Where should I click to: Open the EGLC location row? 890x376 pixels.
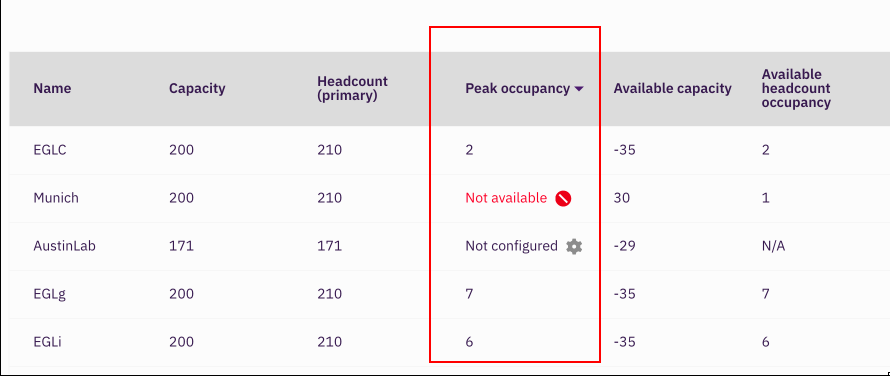click(x=450, y=151)
